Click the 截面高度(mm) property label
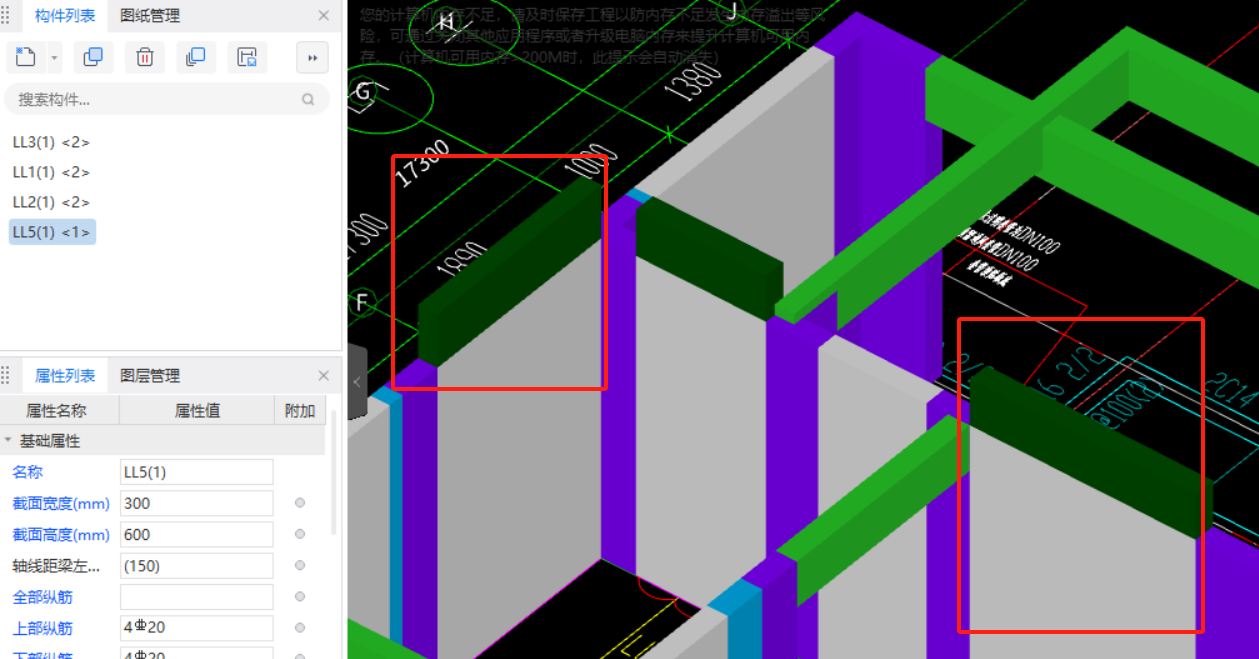Viewport: 1259px width, 659px height. tap(61, 535)
